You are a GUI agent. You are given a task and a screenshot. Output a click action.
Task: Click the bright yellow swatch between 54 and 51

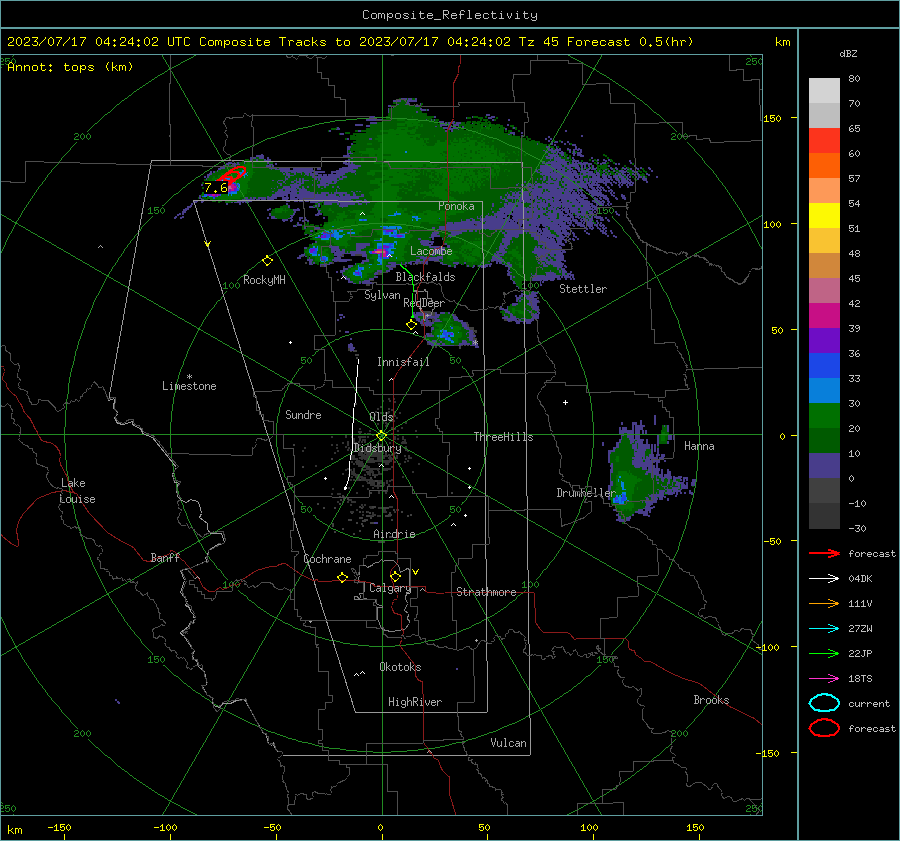tap(824, 216)
